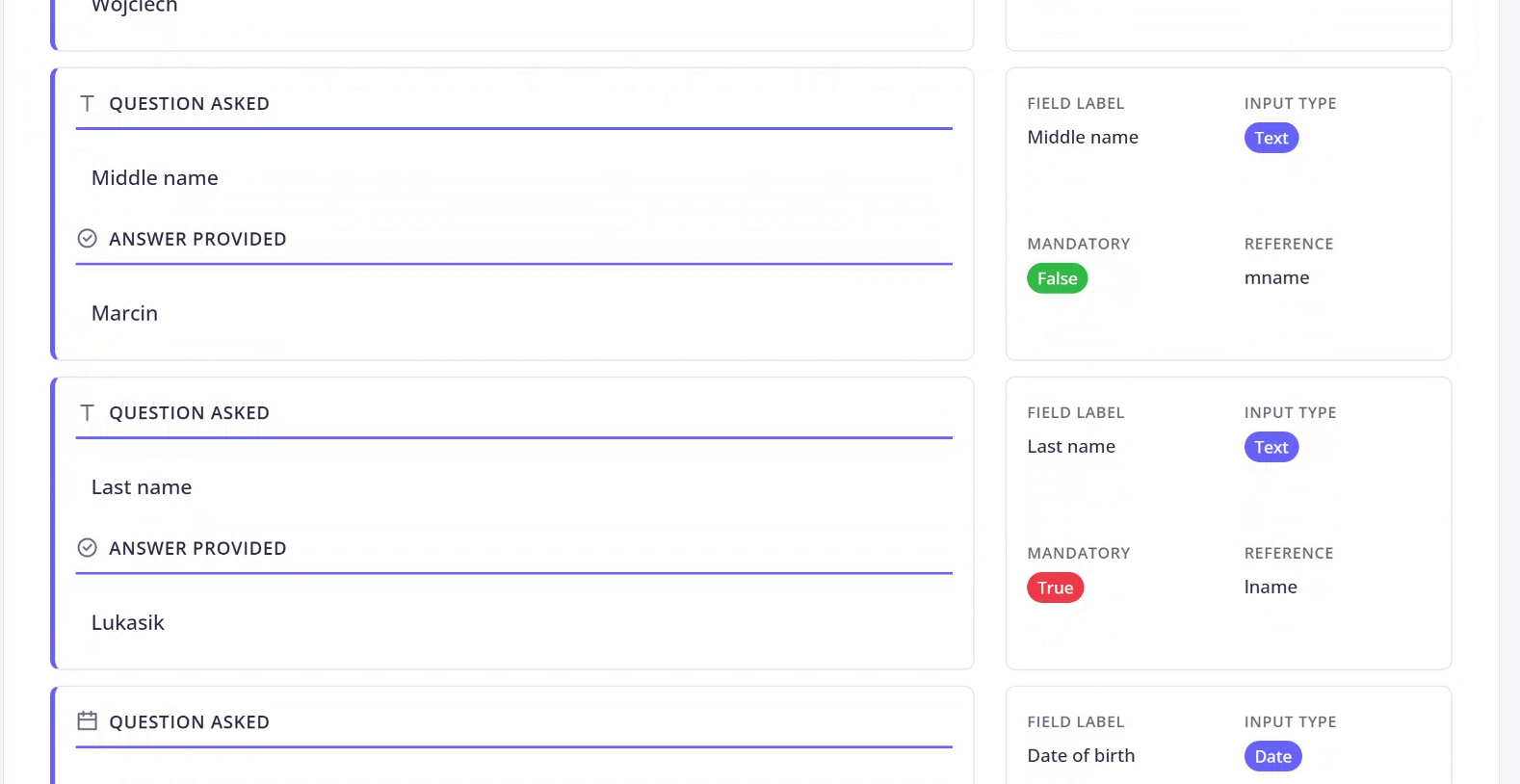Image resolution: width=1520 pixels, height=784 pixels.
Task: Click the green False mandatory badge
Action: tap(1057, 278)
